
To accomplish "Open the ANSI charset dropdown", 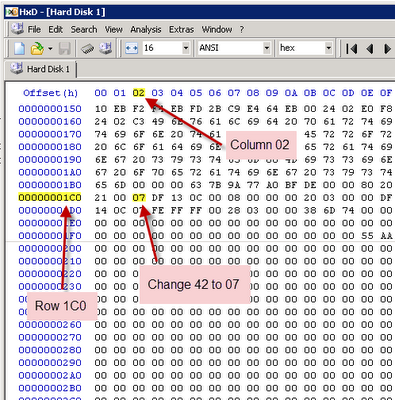I will (x=266, y=48).
